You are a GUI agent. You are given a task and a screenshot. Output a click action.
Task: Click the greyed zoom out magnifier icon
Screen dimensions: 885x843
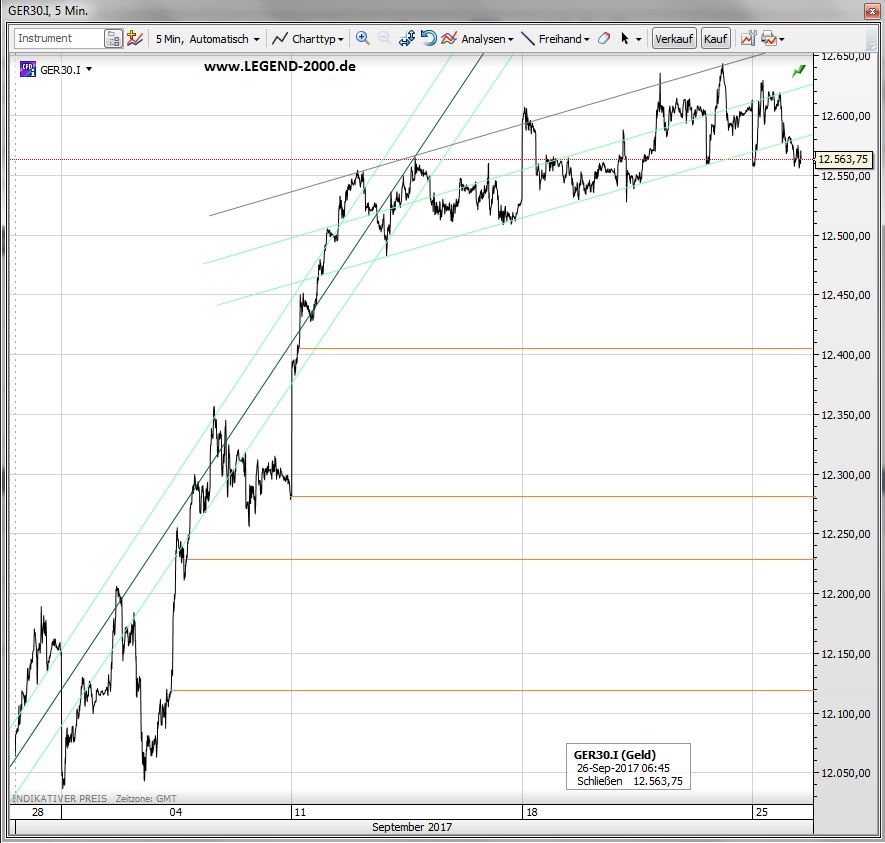coord(384,38)
